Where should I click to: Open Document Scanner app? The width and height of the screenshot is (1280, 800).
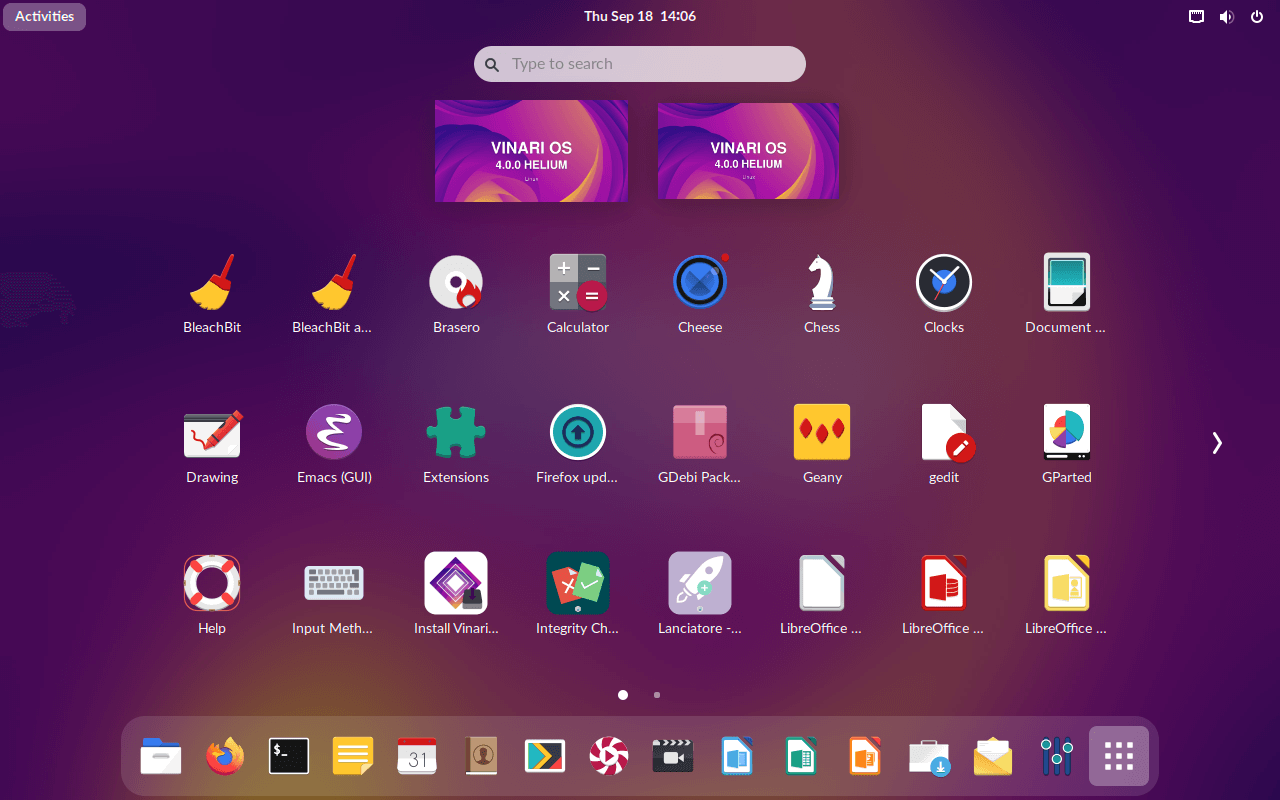[1066, 283]
